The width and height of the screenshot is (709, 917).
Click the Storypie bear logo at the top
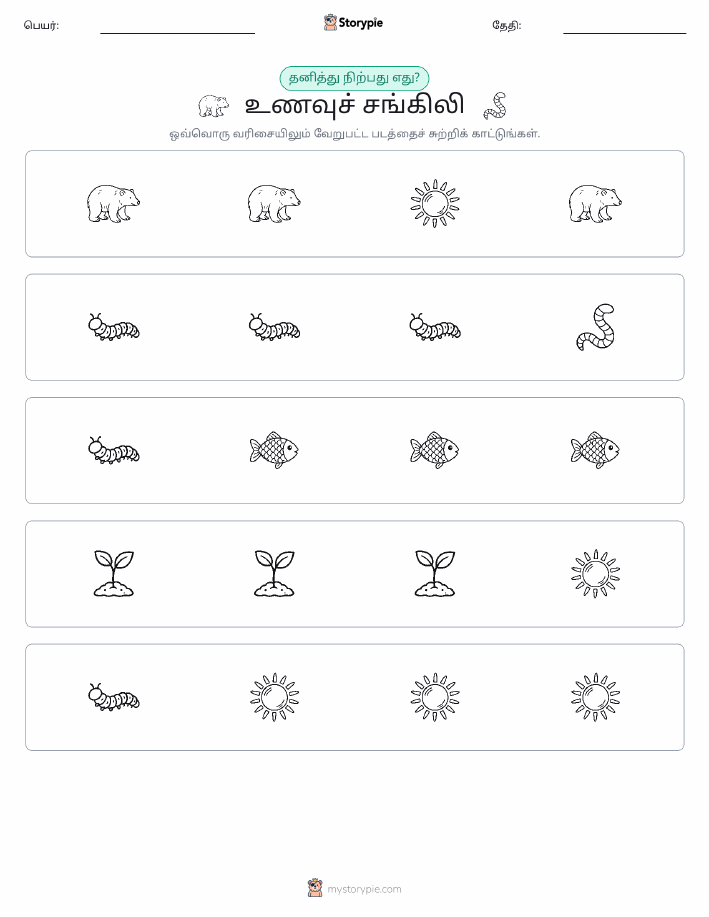(x=331, y=23)
